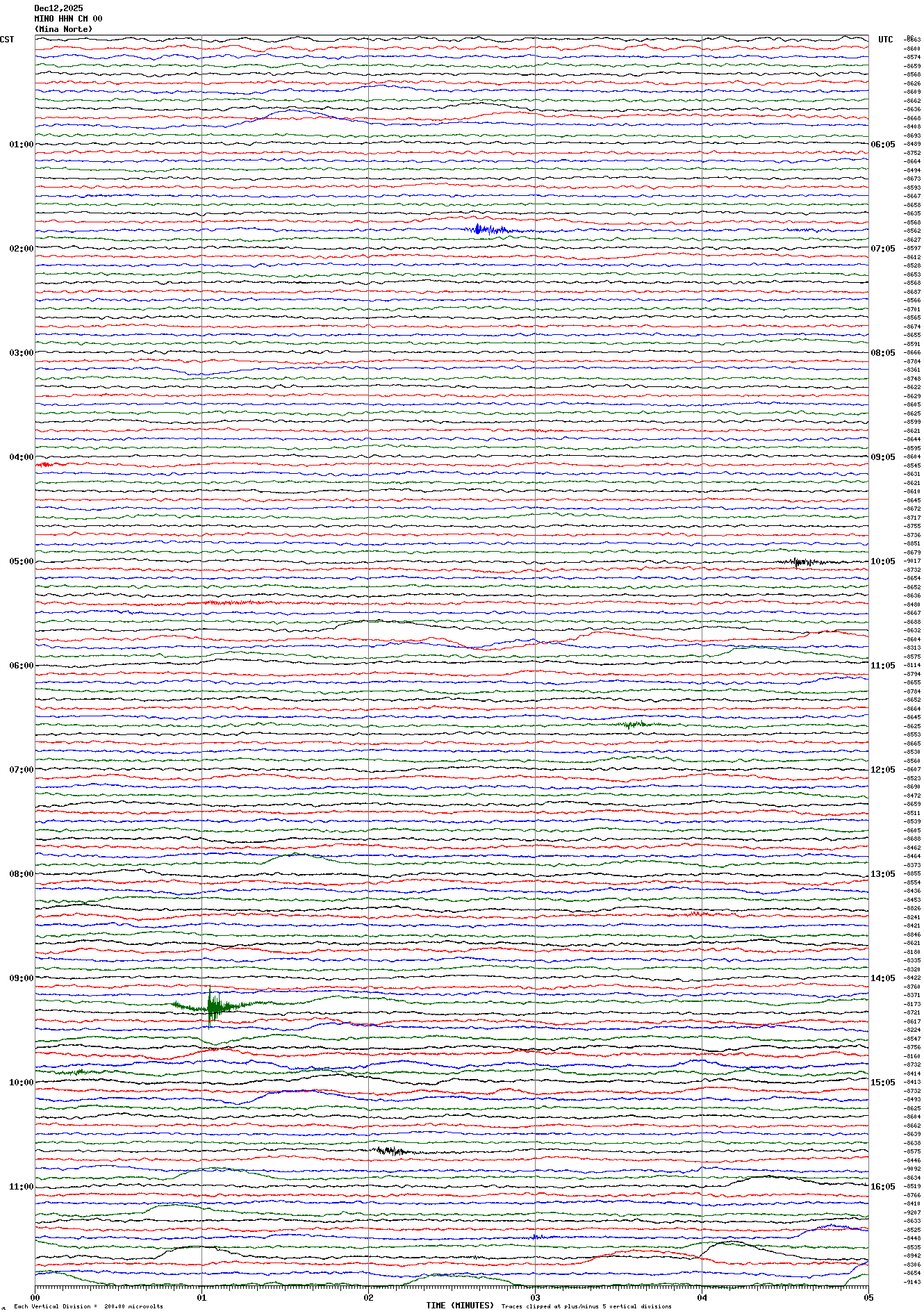
Task: Click the traces clipped note at bottom
Action: [586, 1306]
